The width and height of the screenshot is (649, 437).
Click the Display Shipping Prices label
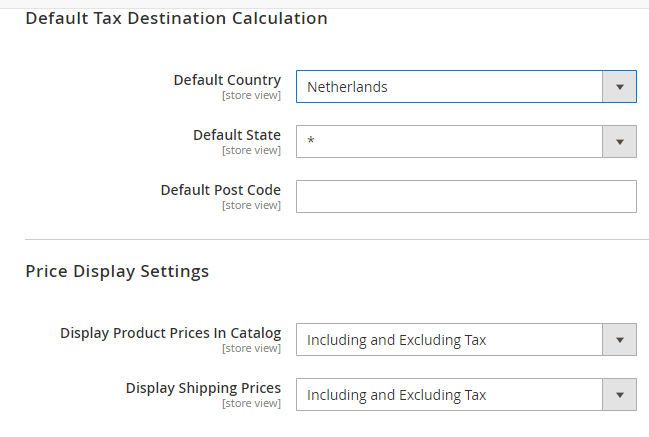click(203, 388)
